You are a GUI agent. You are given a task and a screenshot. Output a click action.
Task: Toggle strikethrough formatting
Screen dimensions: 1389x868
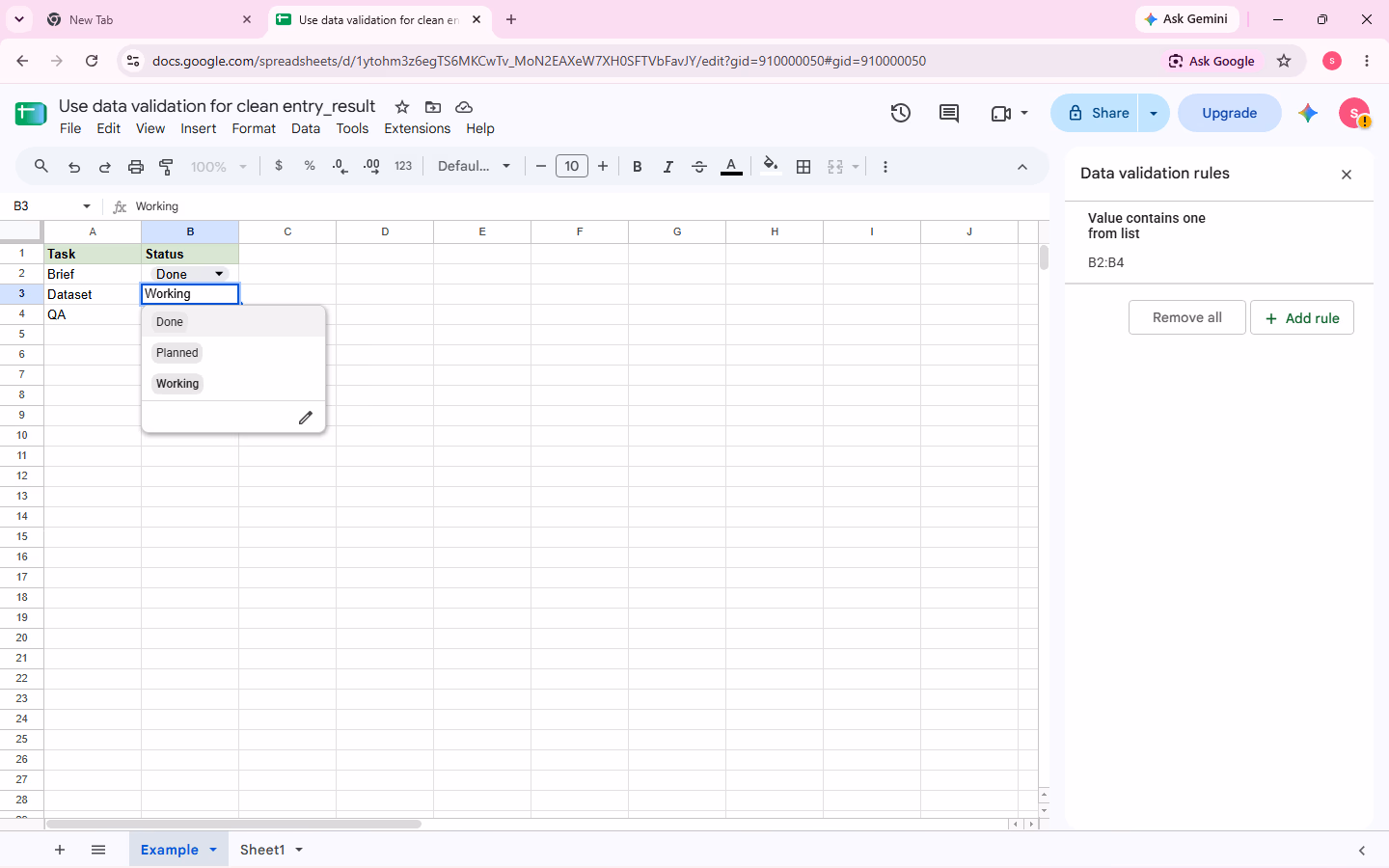pos(699,167)
